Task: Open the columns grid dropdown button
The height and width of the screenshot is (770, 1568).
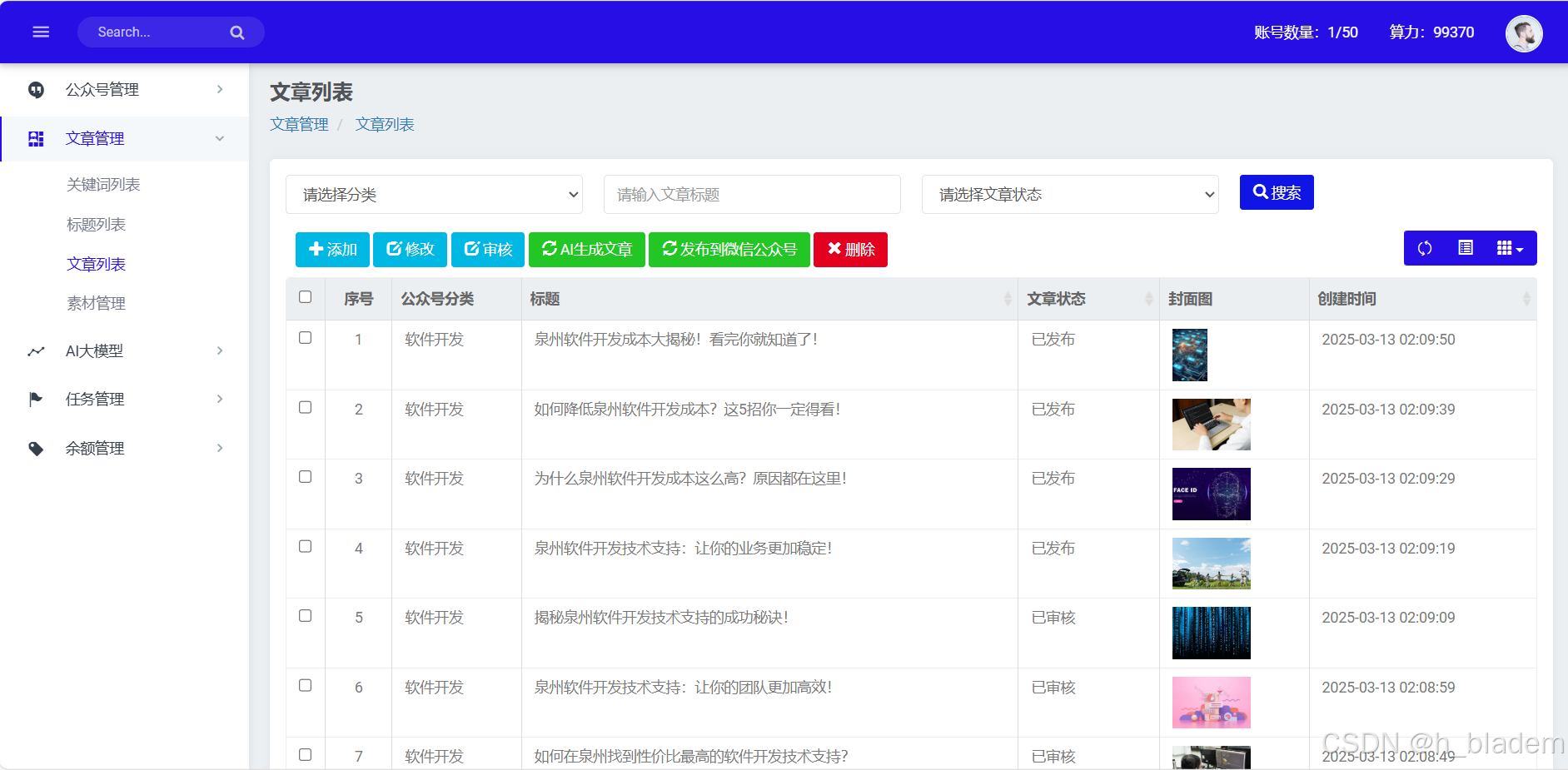Action: [1510, 248]
